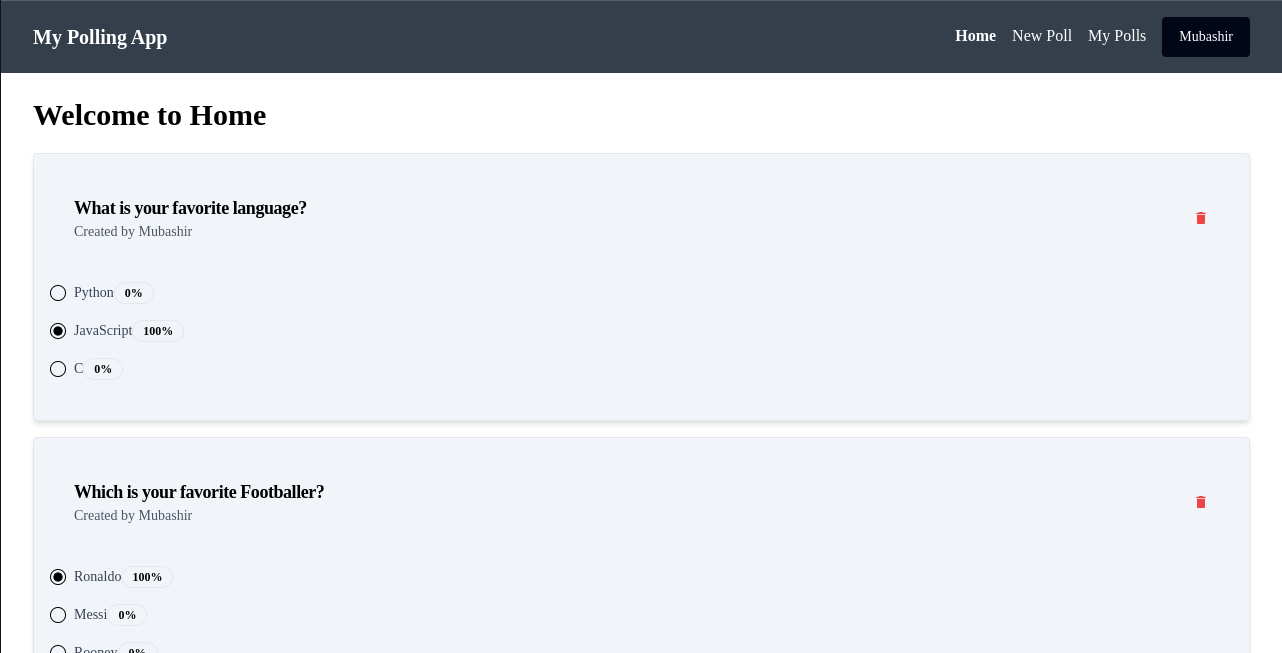Choose the C radio option

click(58, 369)
